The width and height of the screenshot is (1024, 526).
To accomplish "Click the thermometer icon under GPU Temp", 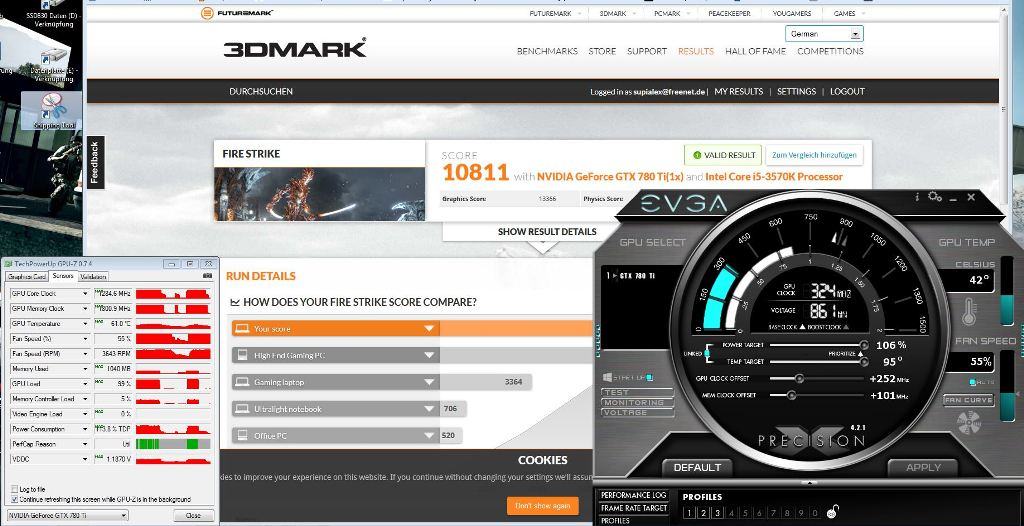I will 969,311.
